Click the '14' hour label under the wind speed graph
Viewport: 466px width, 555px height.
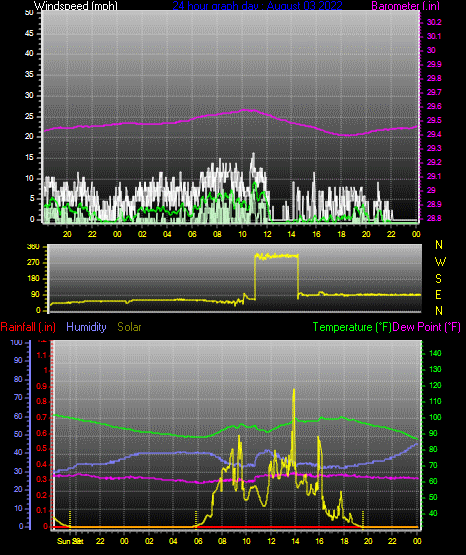[x=291, y=234]
